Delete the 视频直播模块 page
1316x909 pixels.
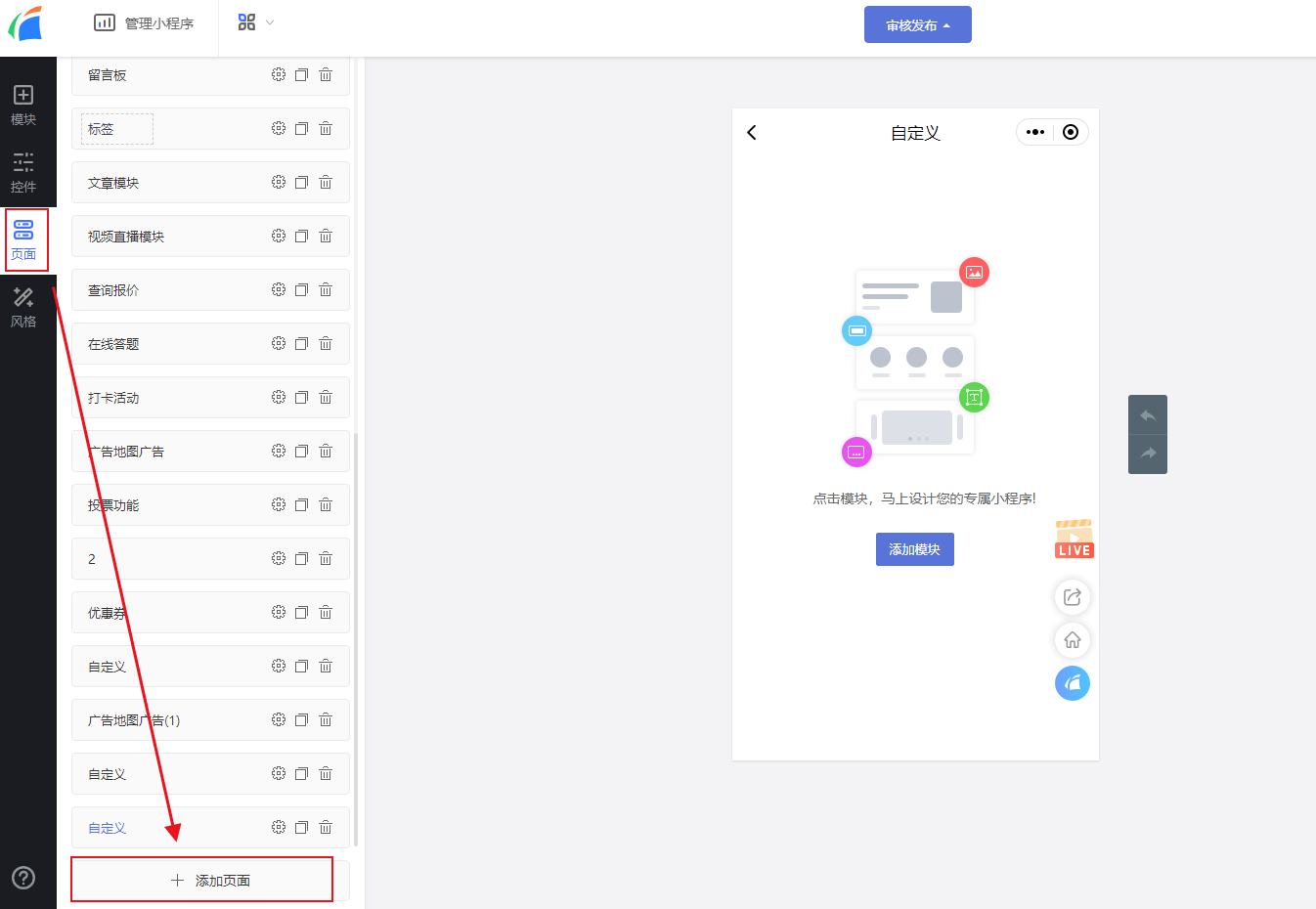[x=326, y=236]
